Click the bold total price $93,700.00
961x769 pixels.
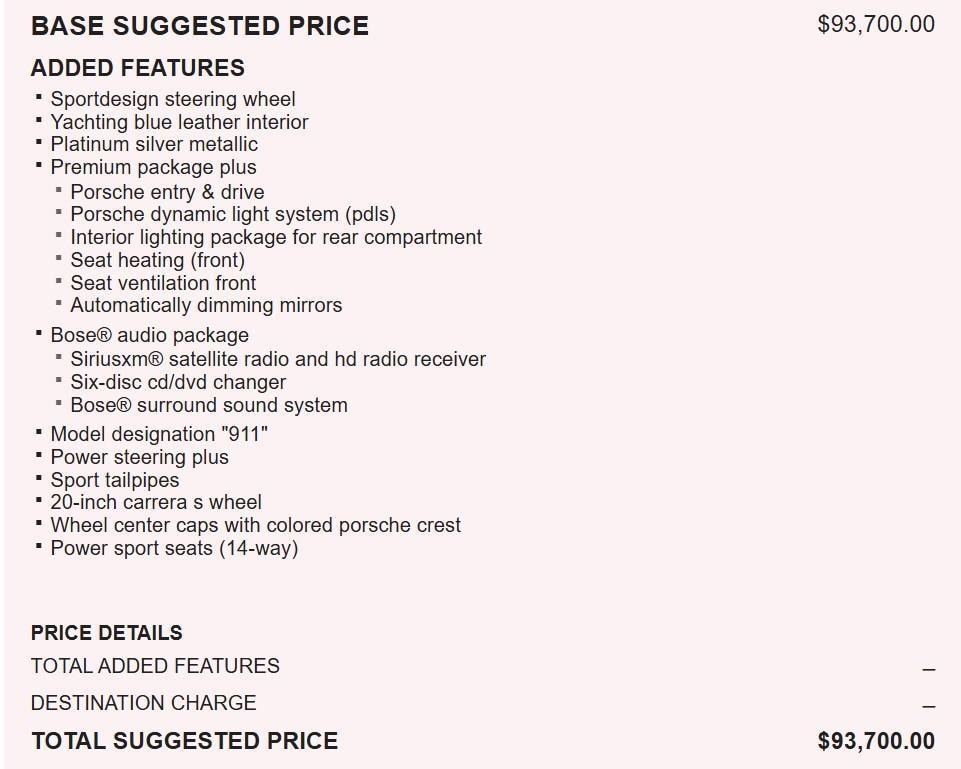pyautogui.click(x=876, y=741)
